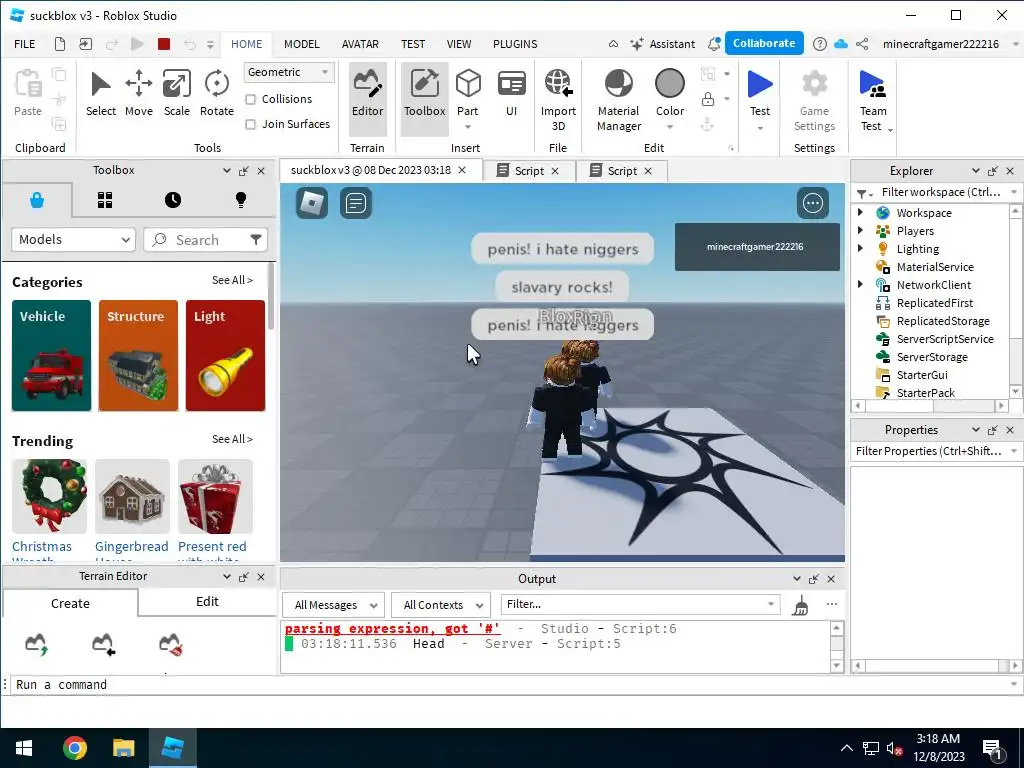Select the Move tool
This screenshot has width=1024, height=768.
138,93
